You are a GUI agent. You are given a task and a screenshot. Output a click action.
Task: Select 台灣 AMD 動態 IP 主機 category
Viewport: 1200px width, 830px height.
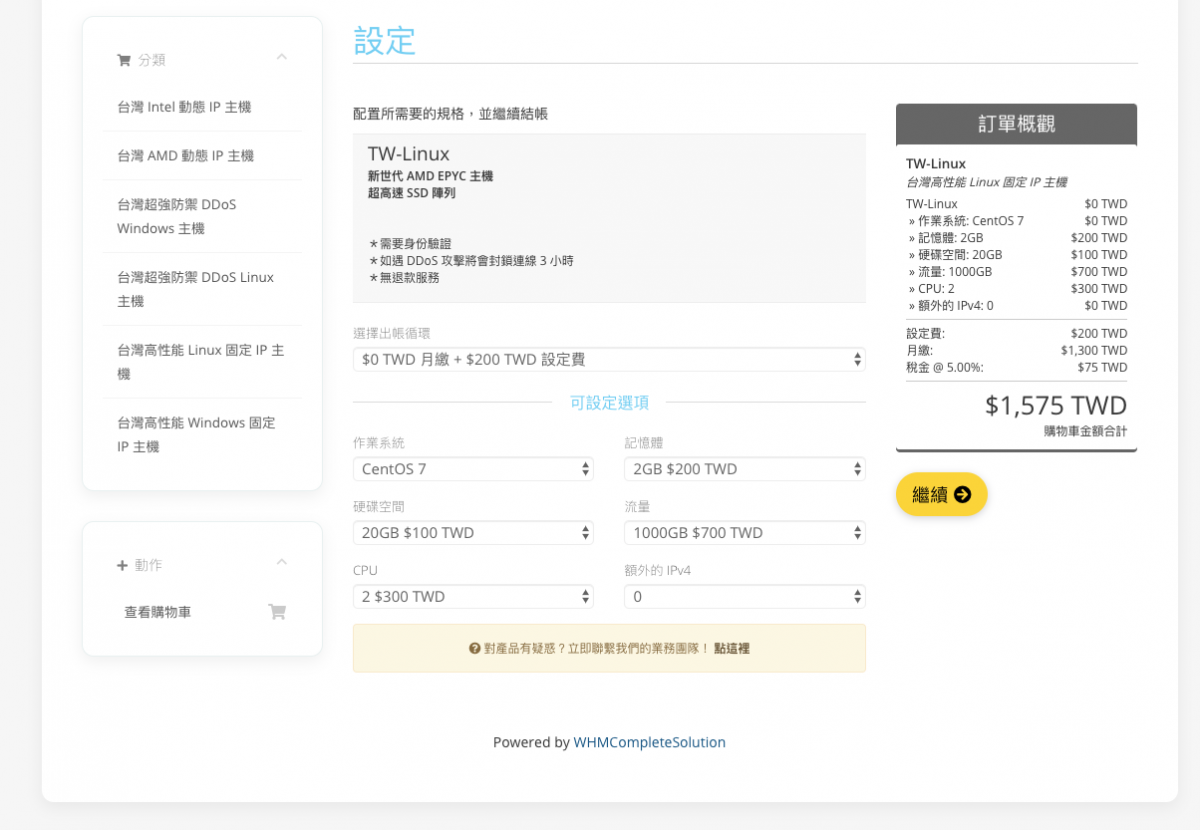(x=185, y=156)
